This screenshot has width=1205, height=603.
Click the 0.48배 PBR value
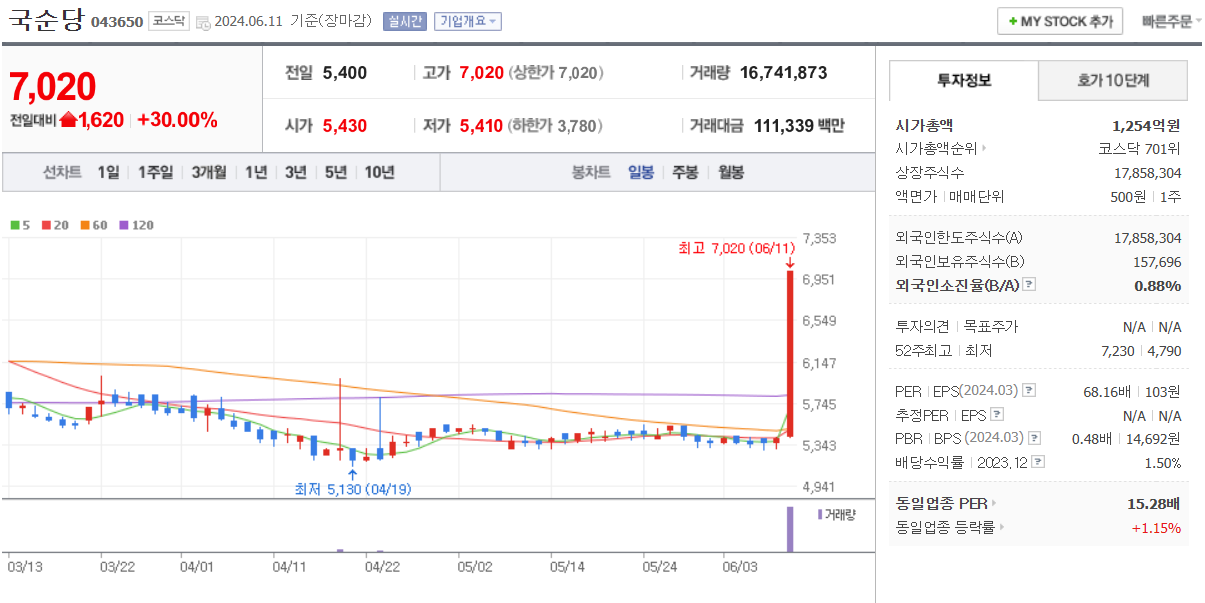1093,438
